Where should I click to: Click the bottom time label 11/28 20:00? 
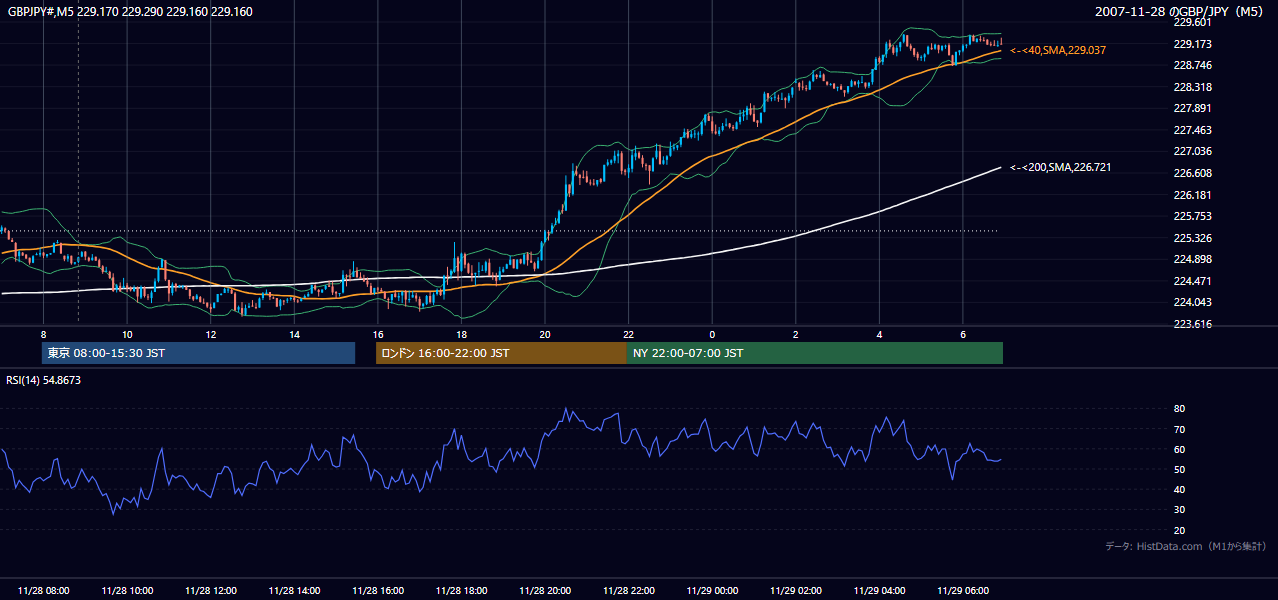[x=545, y=591]
